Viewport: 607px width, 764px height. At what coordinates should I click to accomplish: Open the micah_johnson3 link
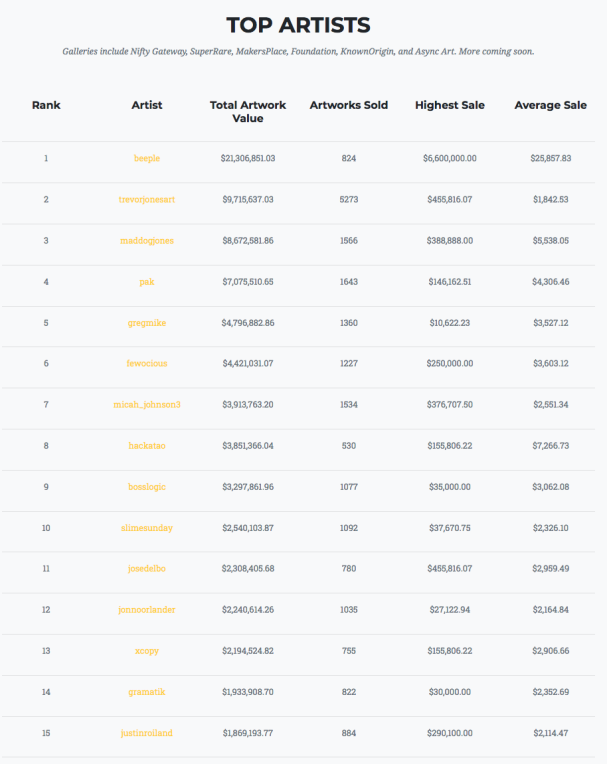[x=147, y=404]
